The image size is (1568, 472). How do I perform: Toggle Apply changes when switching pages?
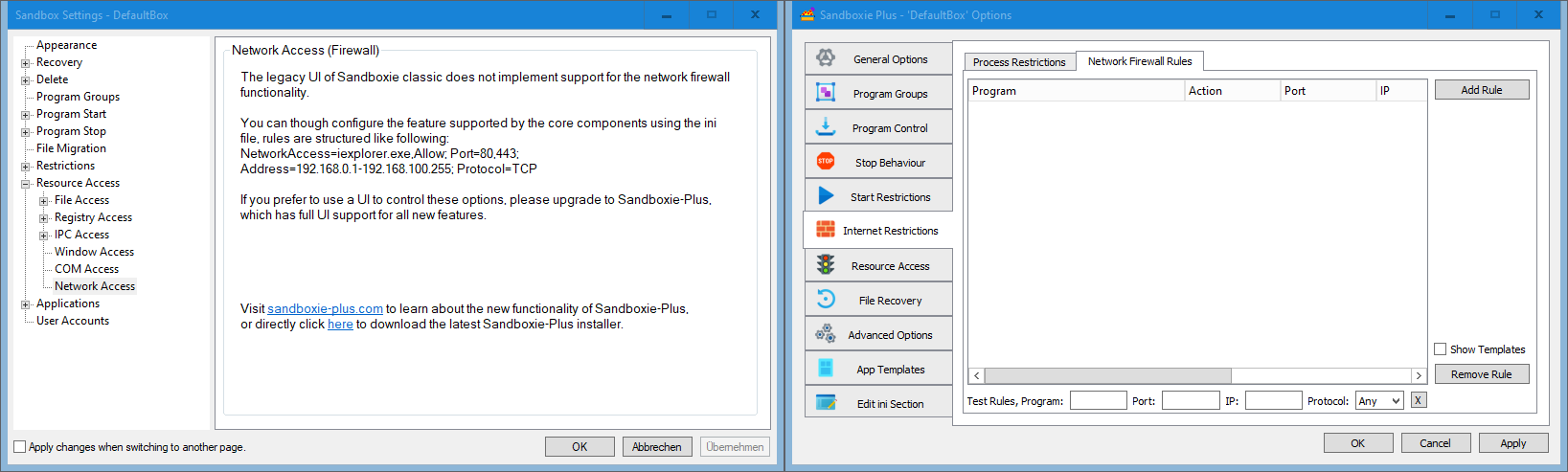[19, 447]
